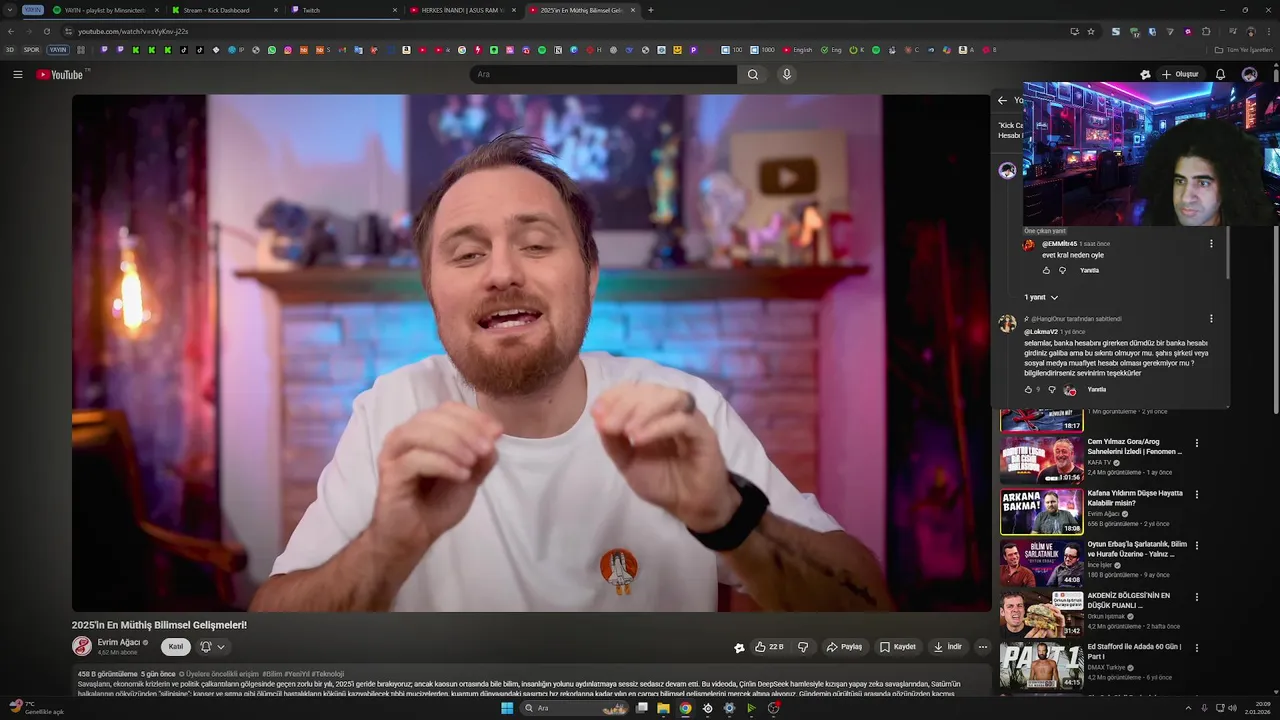Image resolution: width=1280 pixels, height=720 pixels.
Task: Open @LokmaV2 commenter profile avatar
Action: pos(1007,323)
